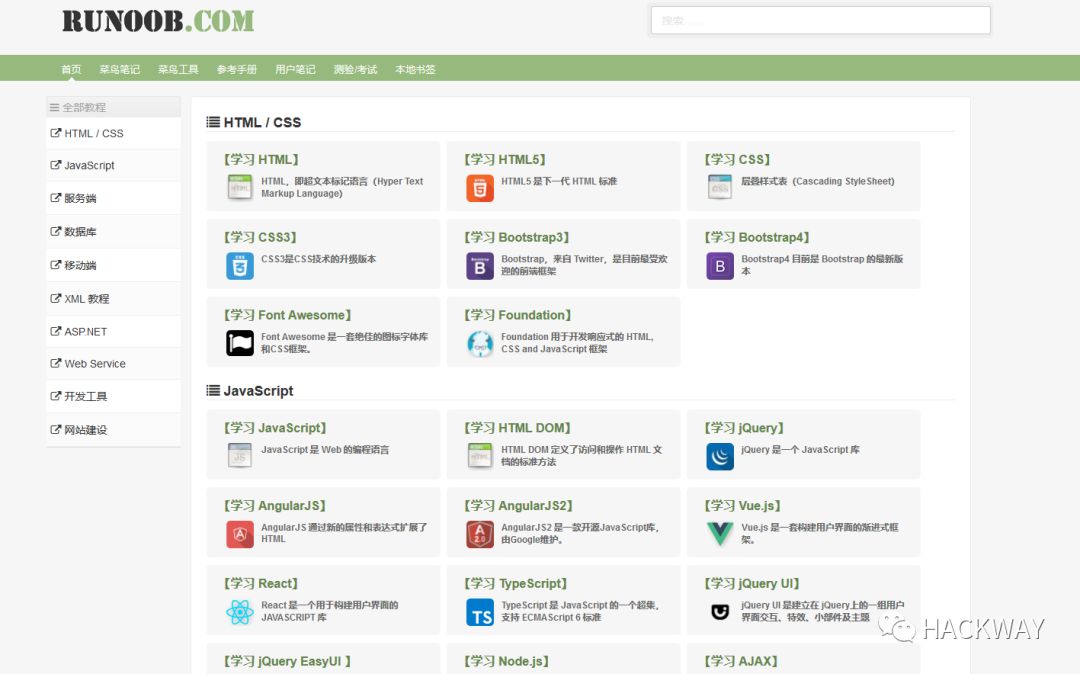Click the Vue.js green V logo
1080x674 pixels.
[720, 534]
